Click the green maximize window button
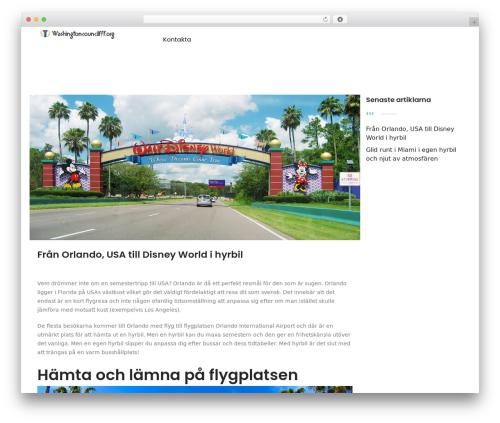500x423 pixels. (x=44, y=20)
